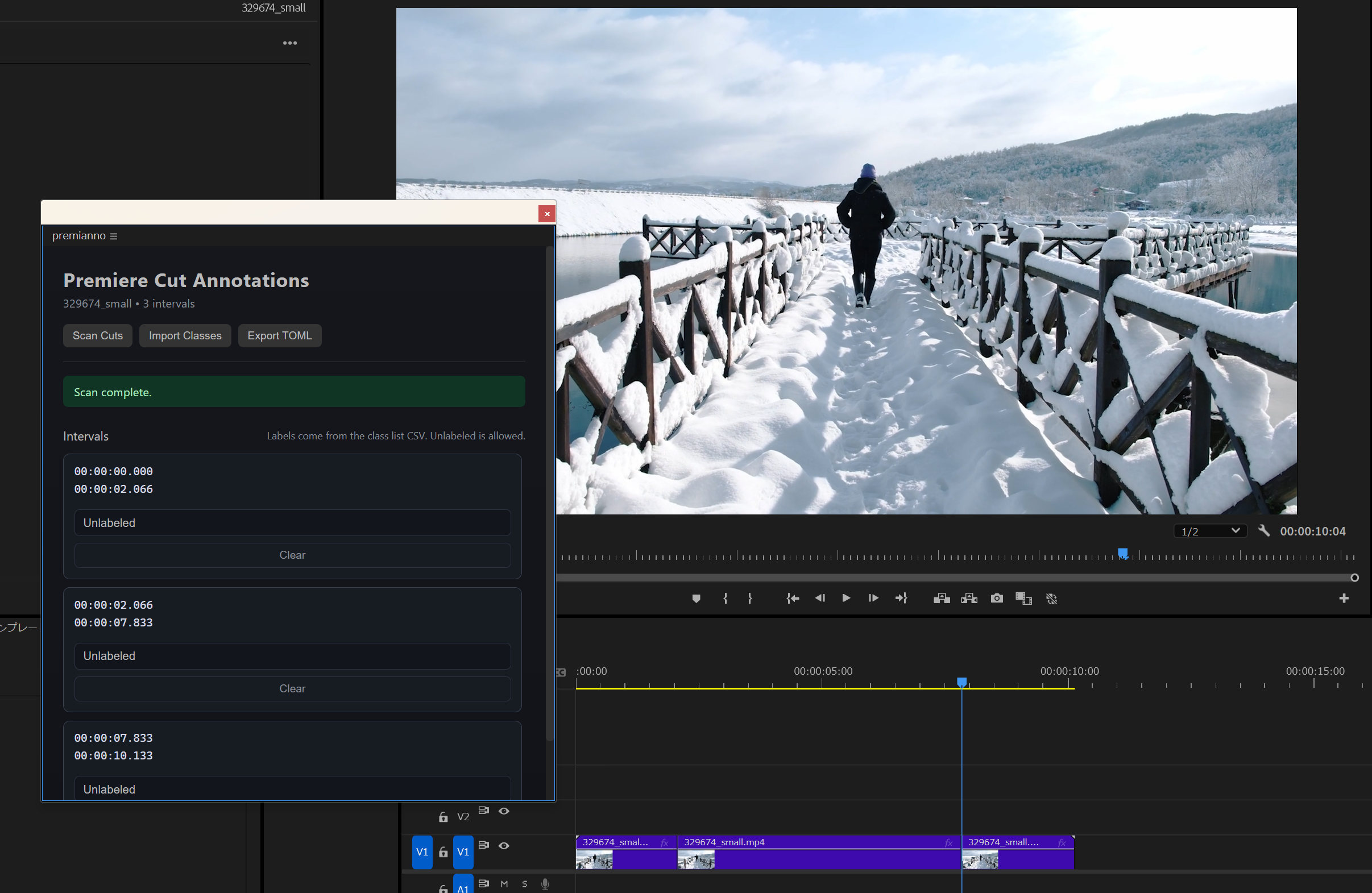
Task: Click the Scan Cuts button
Action: (97, 335)
